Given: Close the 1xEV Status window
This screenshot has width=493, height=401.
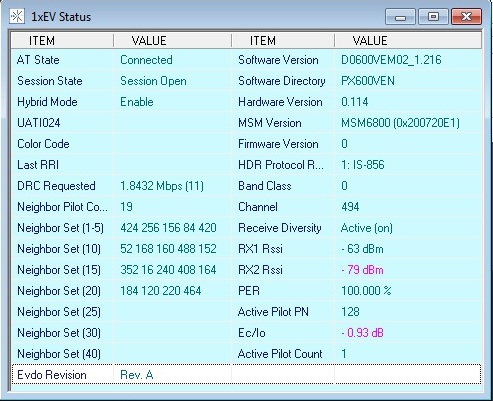Looking at the screenshot, I should tap(466, 17).
